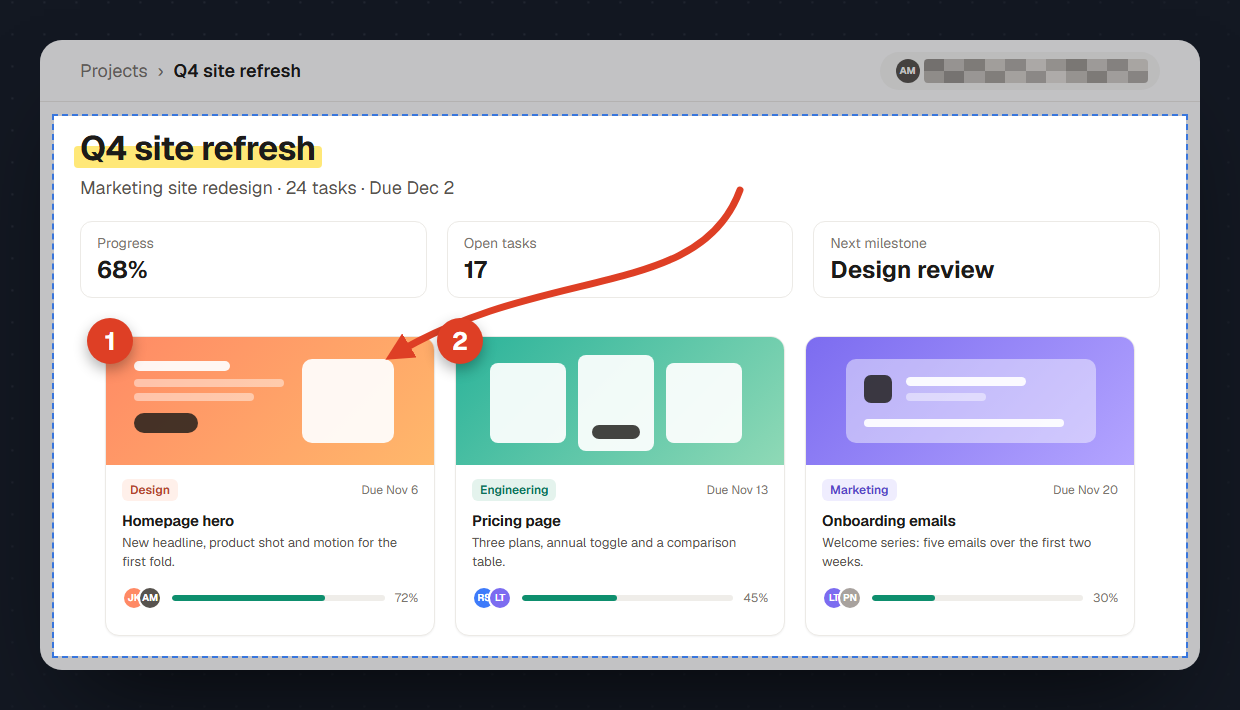
Task: Select the LT avatar on Pricing page card
Action: pos(500,598)
